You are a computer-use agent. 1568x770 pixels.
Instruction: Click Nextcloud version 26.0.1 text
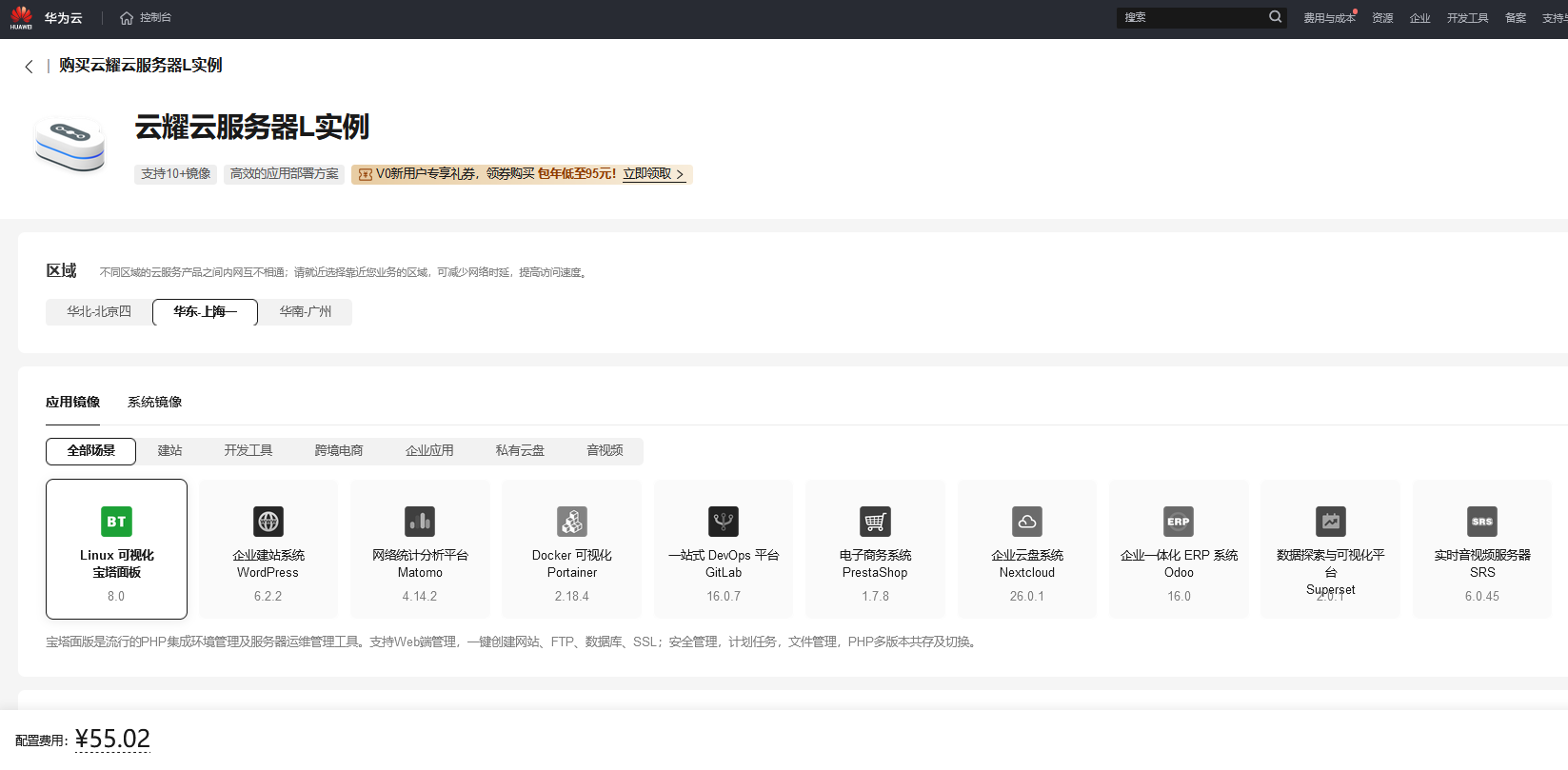click(x=1027, y=597)
